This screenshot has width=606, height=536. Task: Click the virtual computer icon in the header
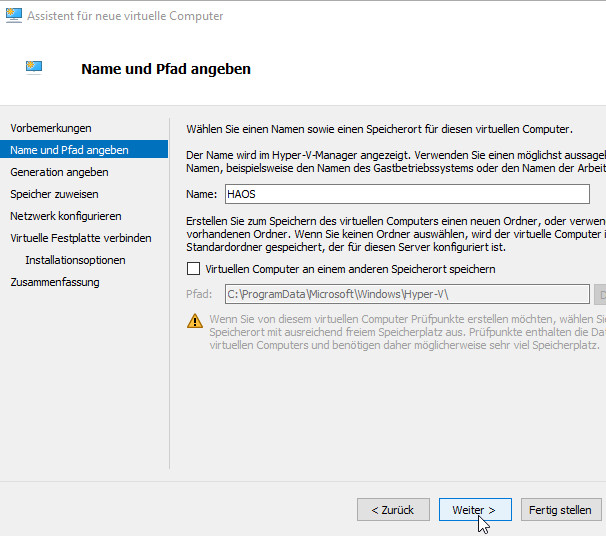(34, 68)
